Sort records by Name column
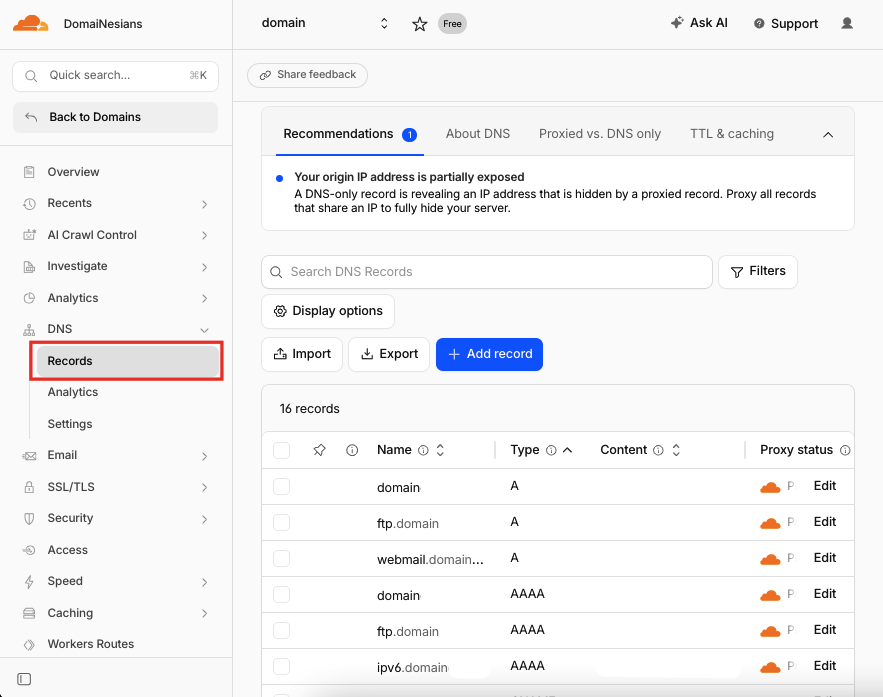Screen dimensions: 883x697 pyautogui.click(x=440, y=450)
